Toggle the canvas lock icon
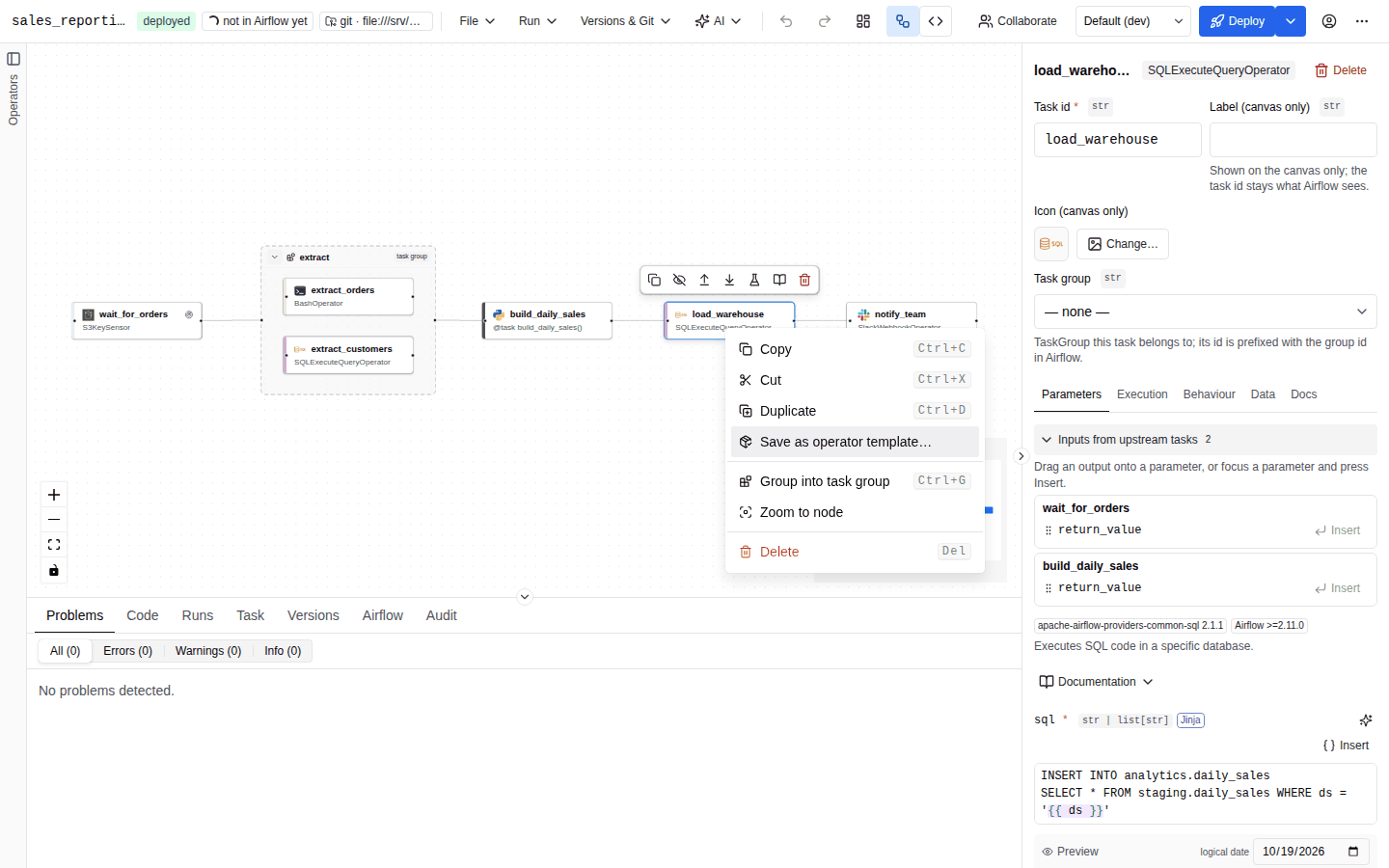This screenshot has height=868, width=1389. (x=54, y=570)
